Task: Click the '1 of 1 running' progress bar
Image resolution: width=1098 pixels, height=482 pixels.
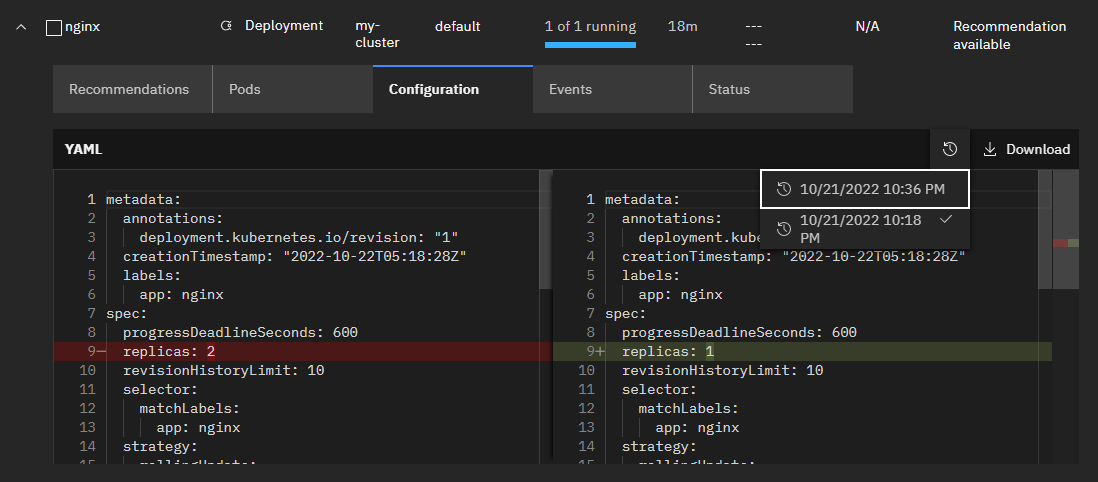Action: click(590, 44)
